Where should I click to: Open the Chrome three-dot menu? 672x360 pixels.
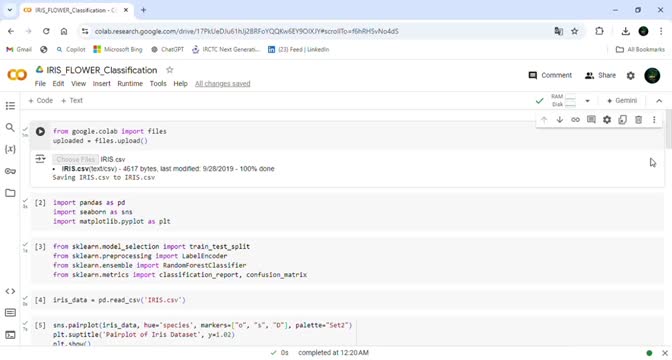tap(661, 31)
